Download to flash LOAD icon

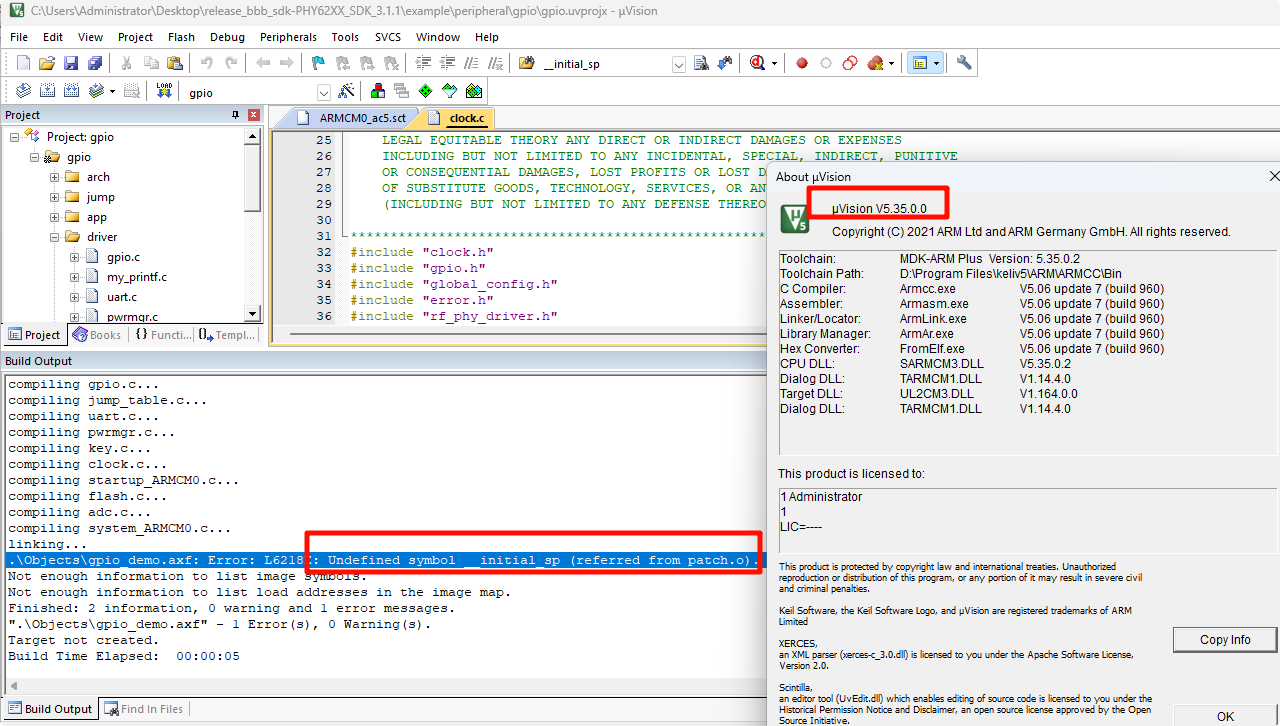pos(165,91)
